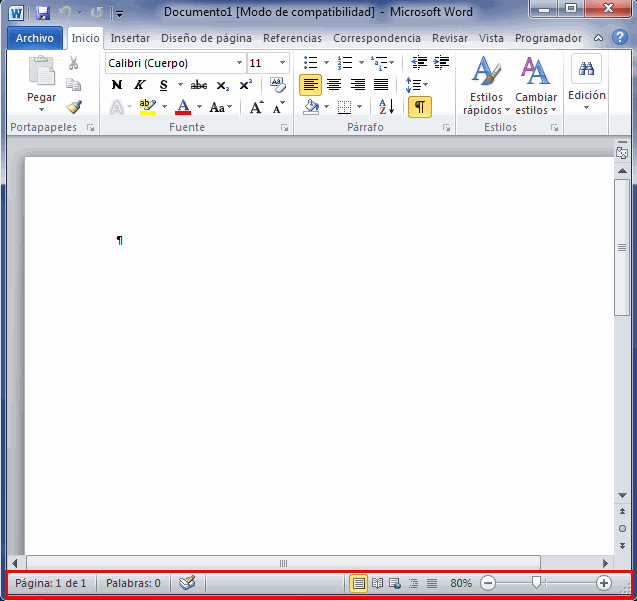Viewport: 637px width, 601px height.
Task: Open the font size dropdown showing 11
Action: click(282, 63)
